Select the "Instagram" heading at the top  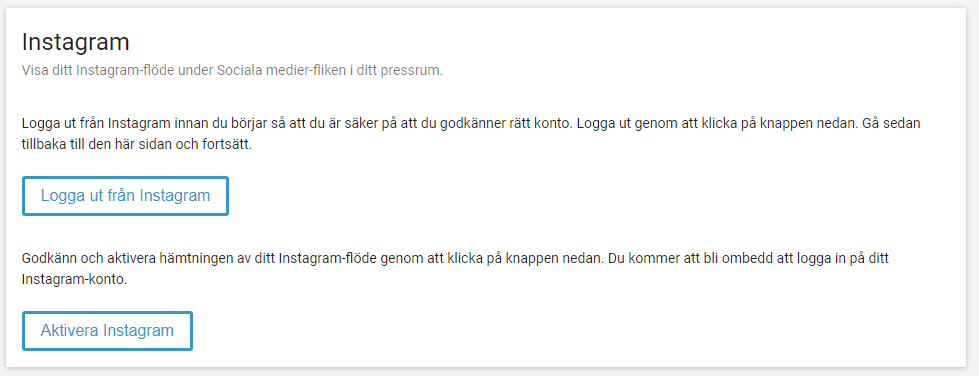76,42
